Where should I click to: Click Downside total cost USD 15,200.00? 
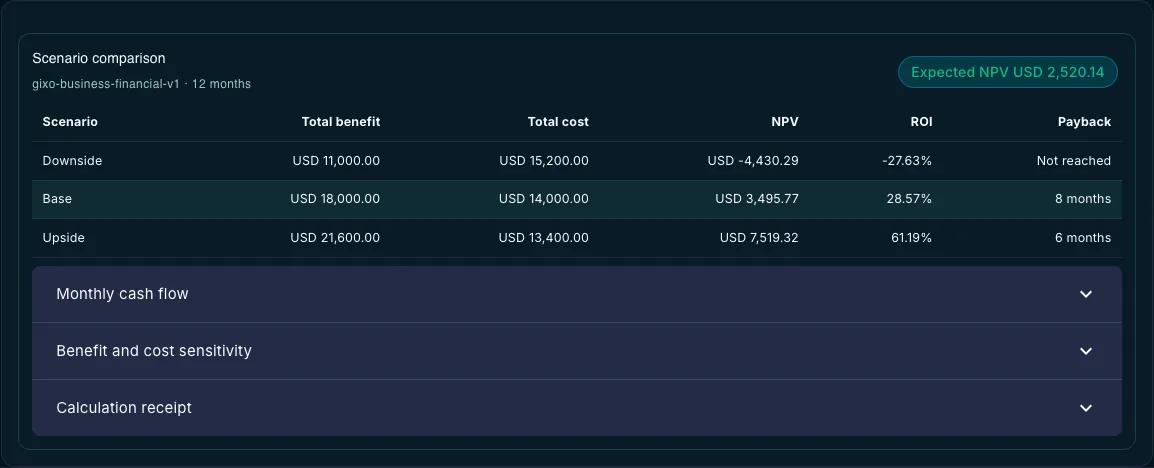(544, 160)
